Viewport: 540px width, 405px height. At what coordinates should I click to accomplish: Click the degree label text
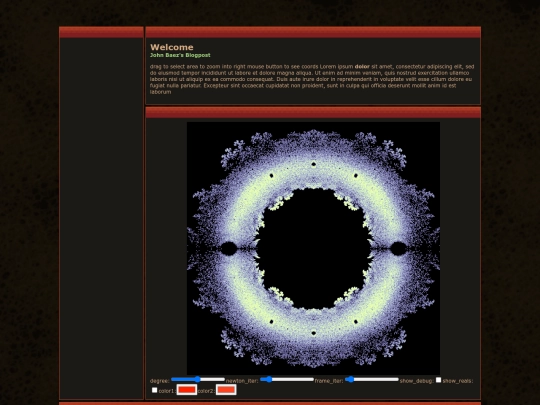point(159,381)
